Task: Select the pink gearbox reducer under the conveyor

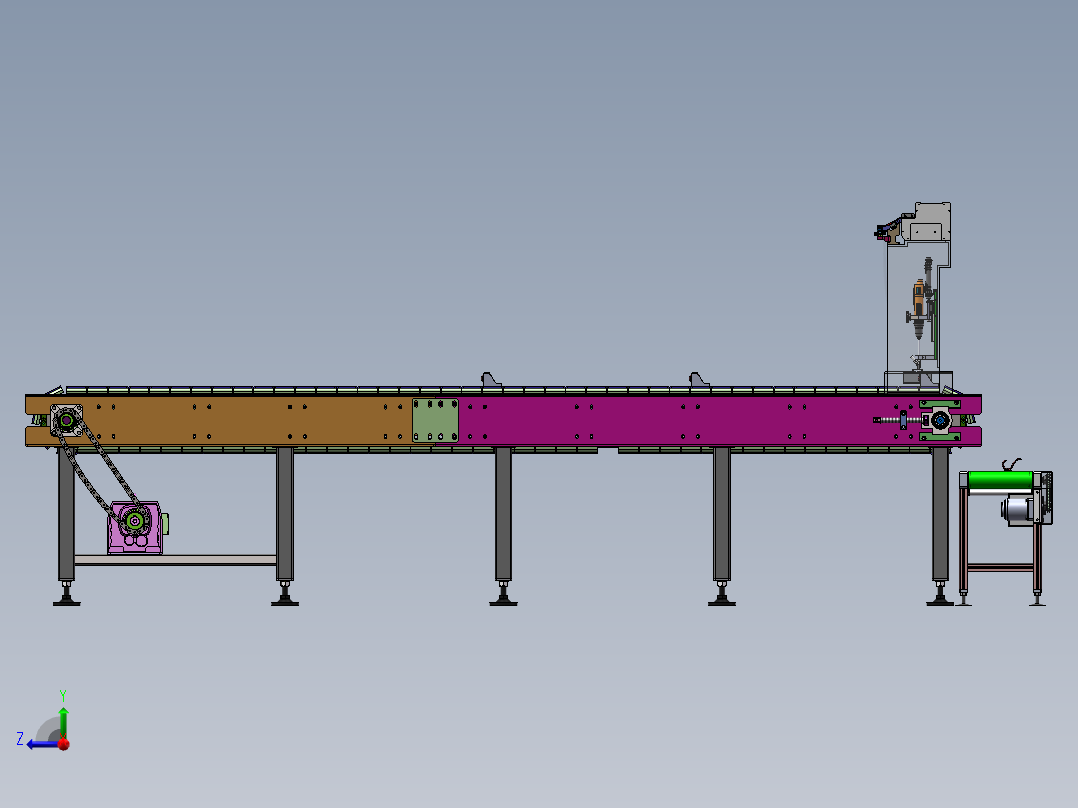Action: 135,528
